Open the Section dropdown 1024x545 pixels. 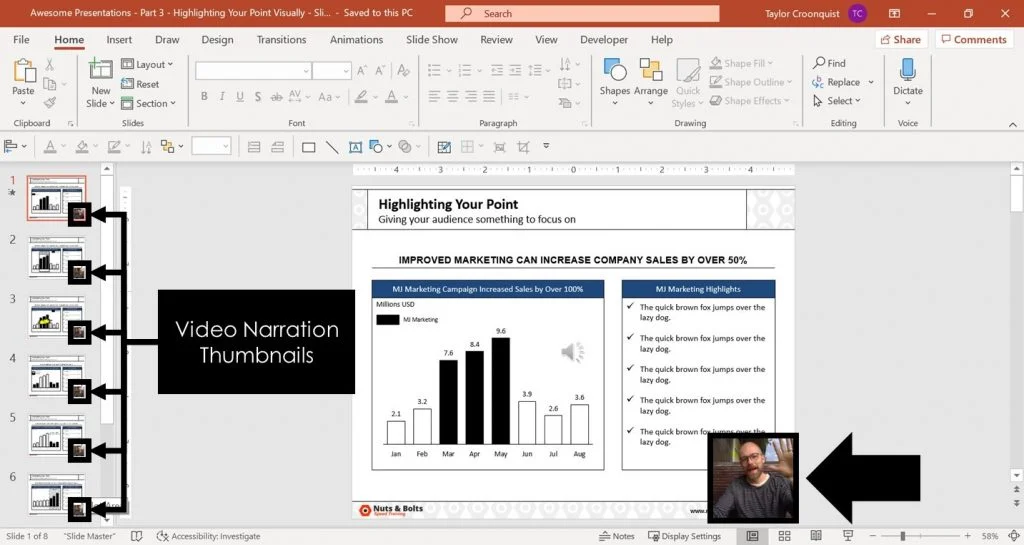148,103
